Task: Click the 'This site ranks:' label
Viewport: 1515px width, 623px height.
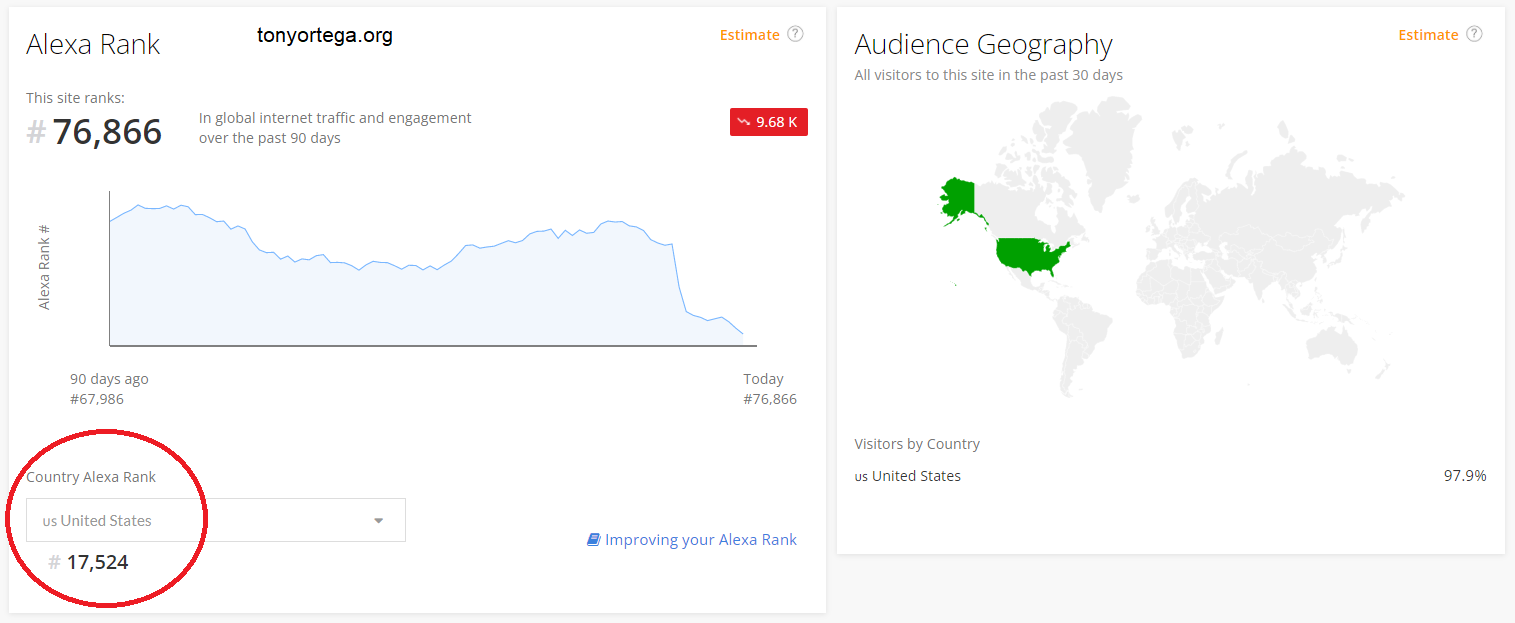Action: click(x=76, y=98)
